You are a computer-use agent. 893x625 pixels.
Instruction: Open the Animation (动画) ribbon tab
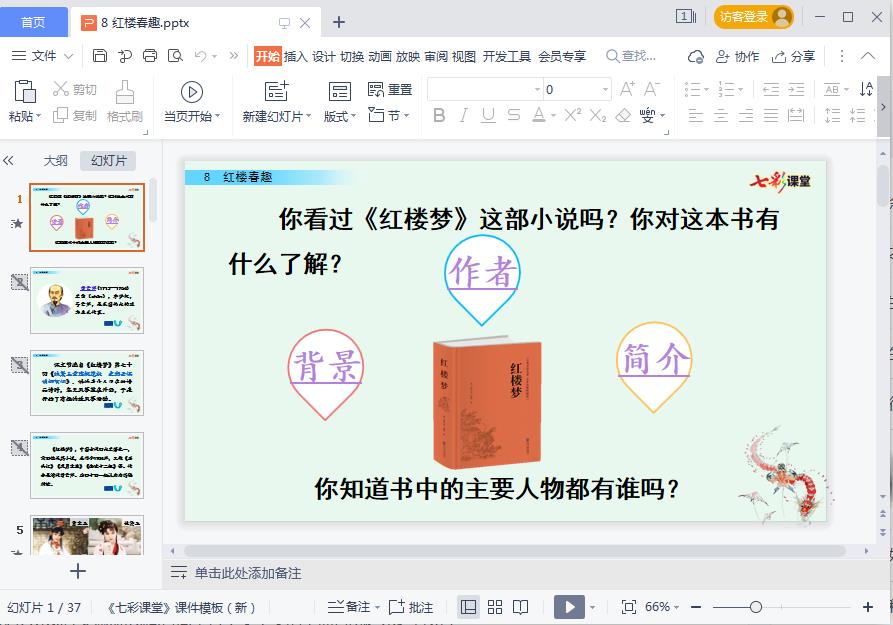click(379, 56)
